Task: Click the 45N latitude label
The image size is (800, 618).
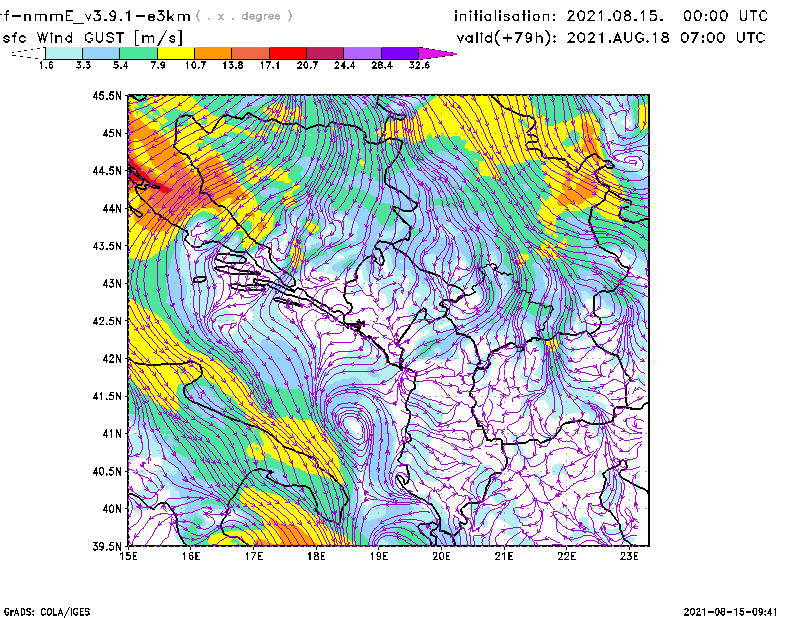Action: [x=112, y=133]
